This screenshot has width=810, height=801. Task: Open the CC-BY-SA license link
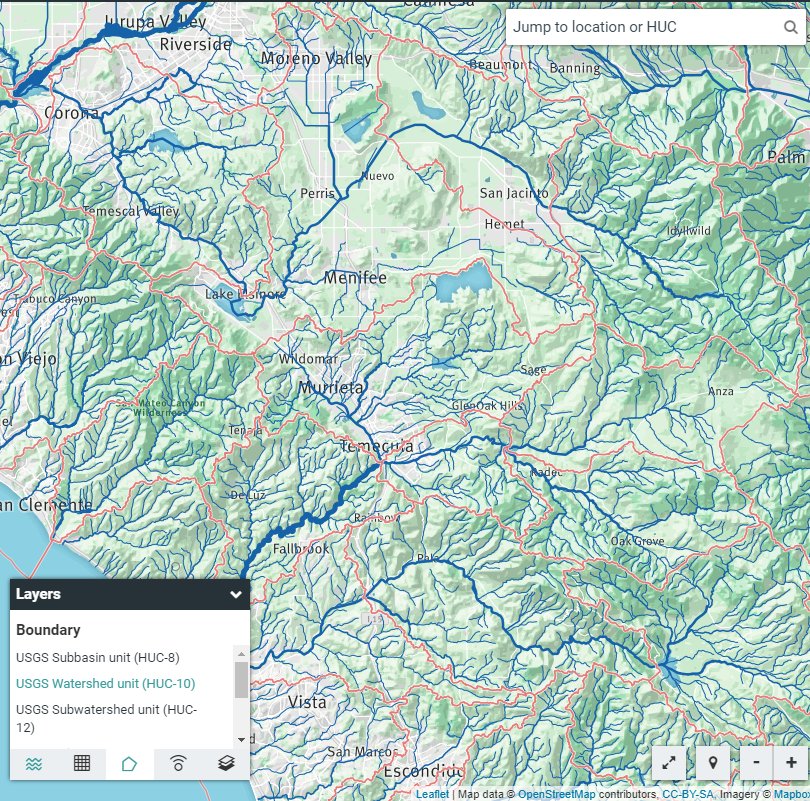(688, 794)
